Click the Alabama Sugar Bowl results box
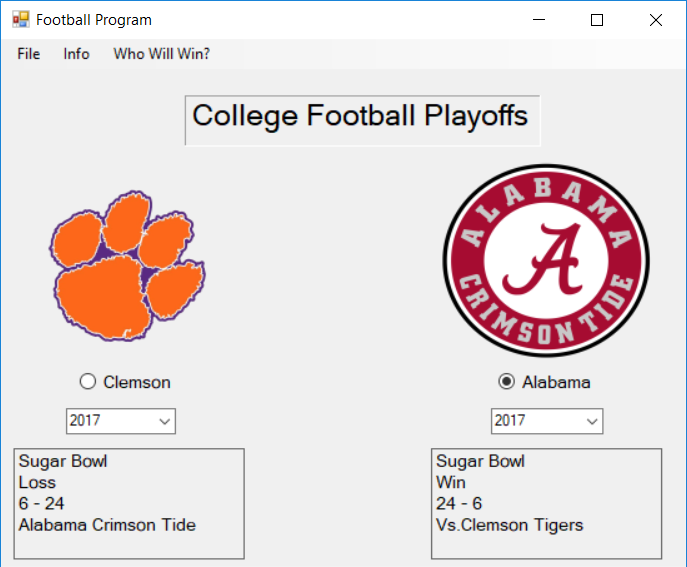Image resolution: width=687 pixels, height=567 pixels. point(546,503)
